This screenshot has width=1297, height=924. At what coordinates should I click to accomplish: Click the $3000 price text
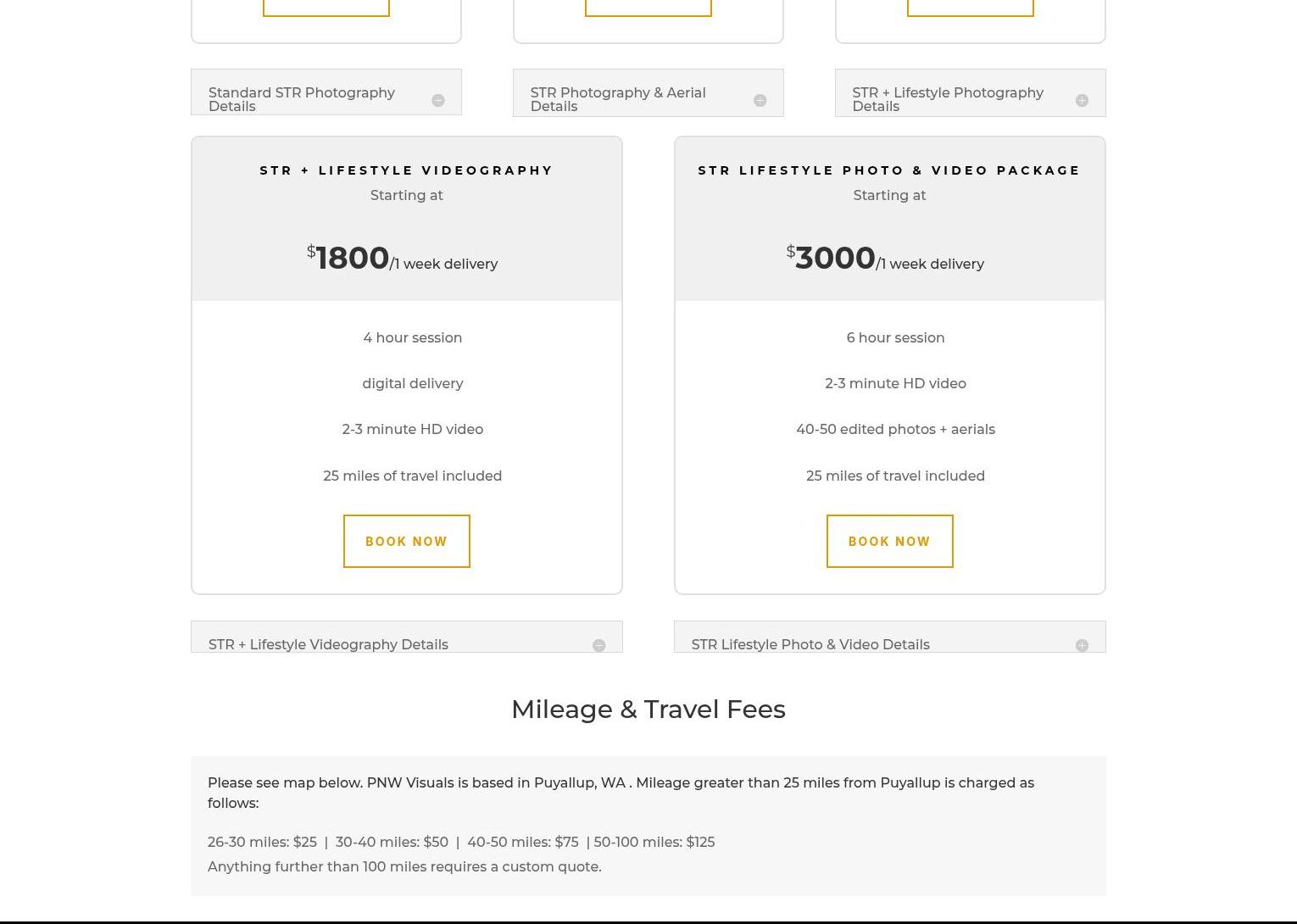pos(834,258)
